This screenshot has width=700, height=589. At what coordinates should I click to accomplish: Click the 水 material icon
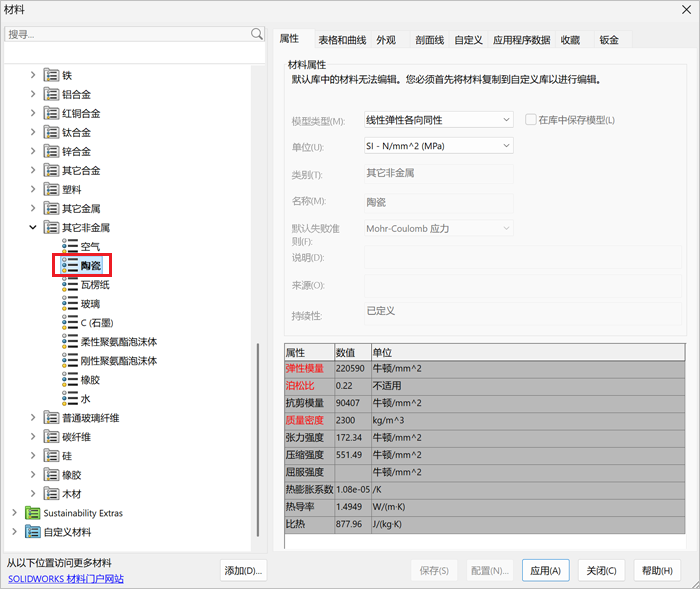pyautogui.click(x=70, y=398)
